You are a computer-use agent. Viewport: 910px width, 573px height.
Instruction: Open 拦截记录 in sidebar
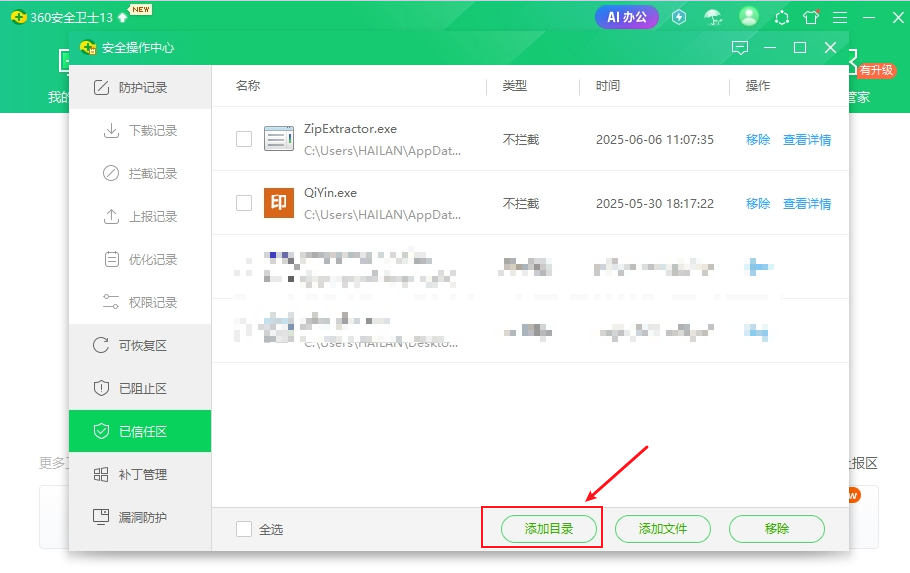pyautogui.click(x=140, y=174)
